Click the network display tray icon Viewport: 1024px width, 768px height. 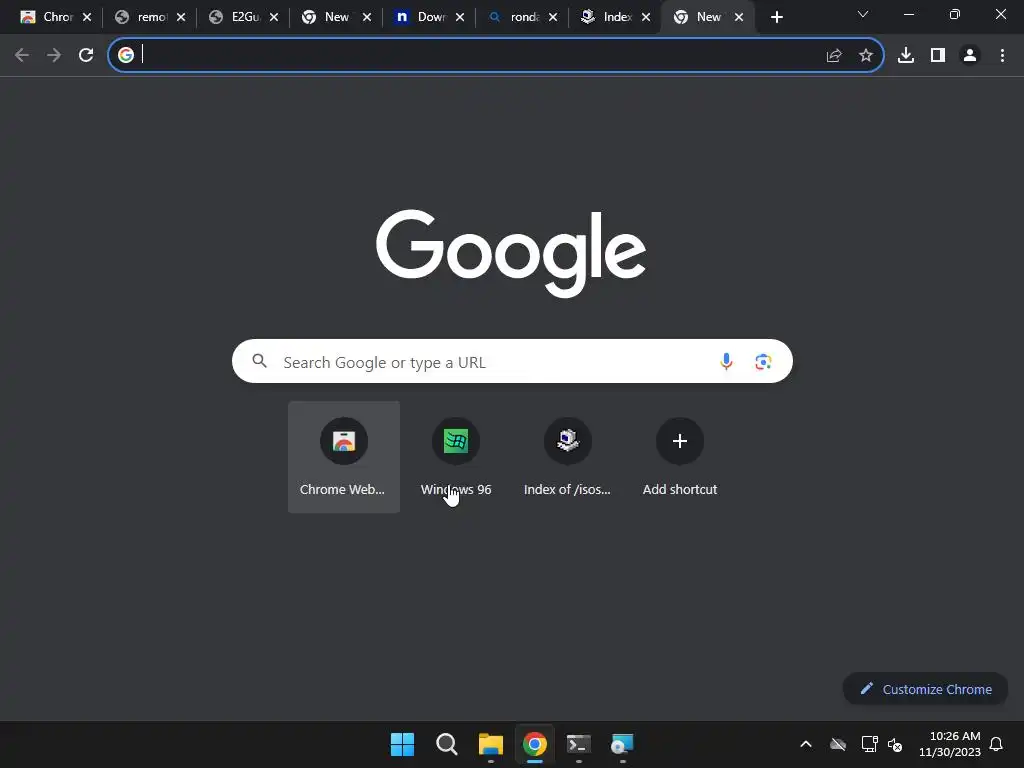[869, 744]
